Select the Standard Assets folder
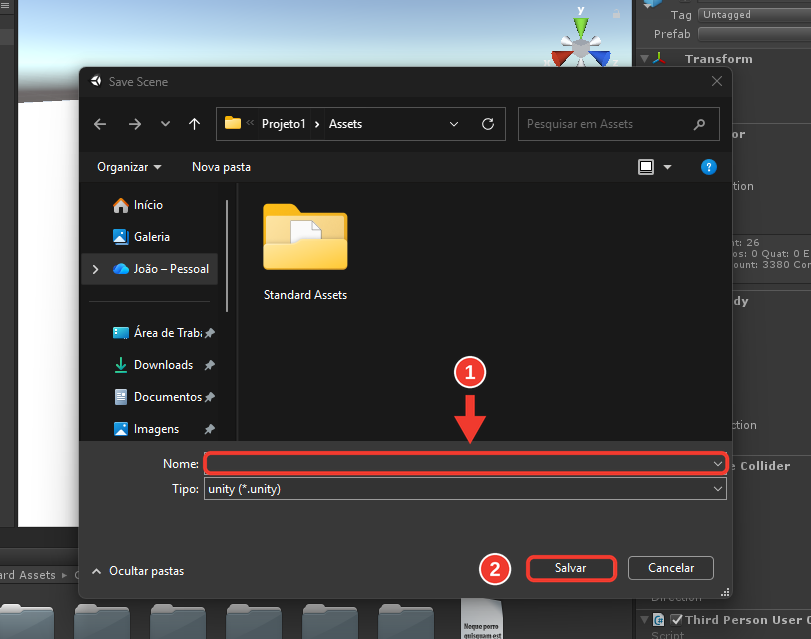Image resolution: width=811 pixels, height=639 pixels. point(305,252)
